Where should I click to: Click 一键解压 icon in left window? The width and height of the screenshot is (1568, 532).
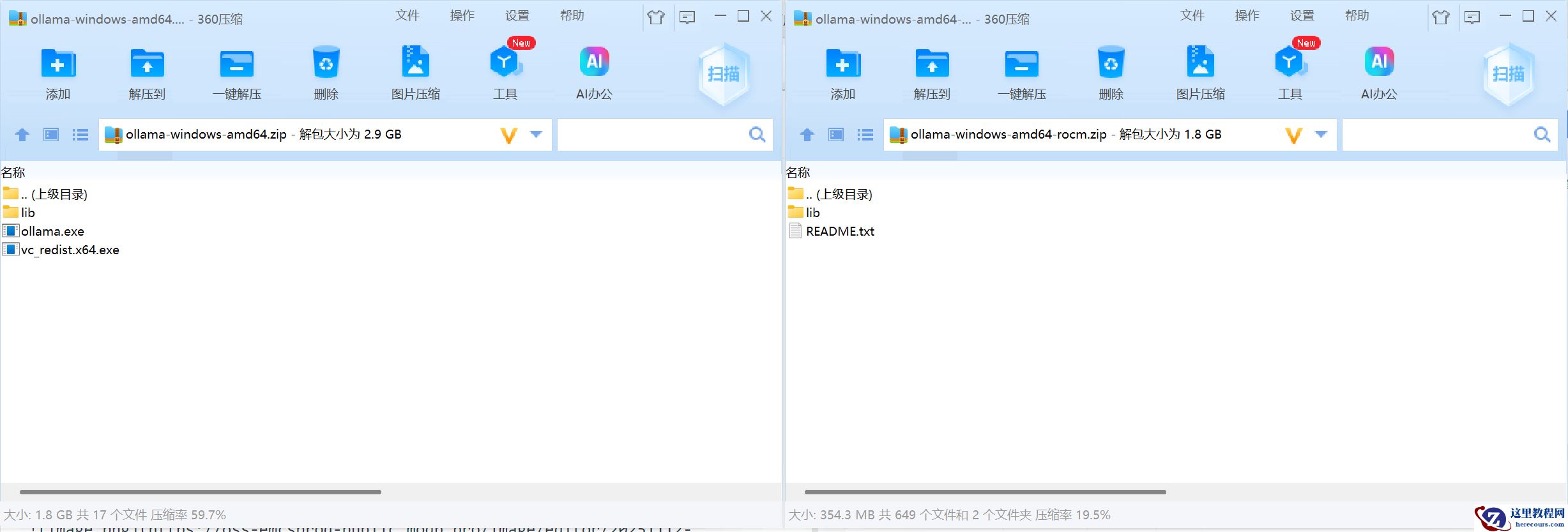[236, 64]
